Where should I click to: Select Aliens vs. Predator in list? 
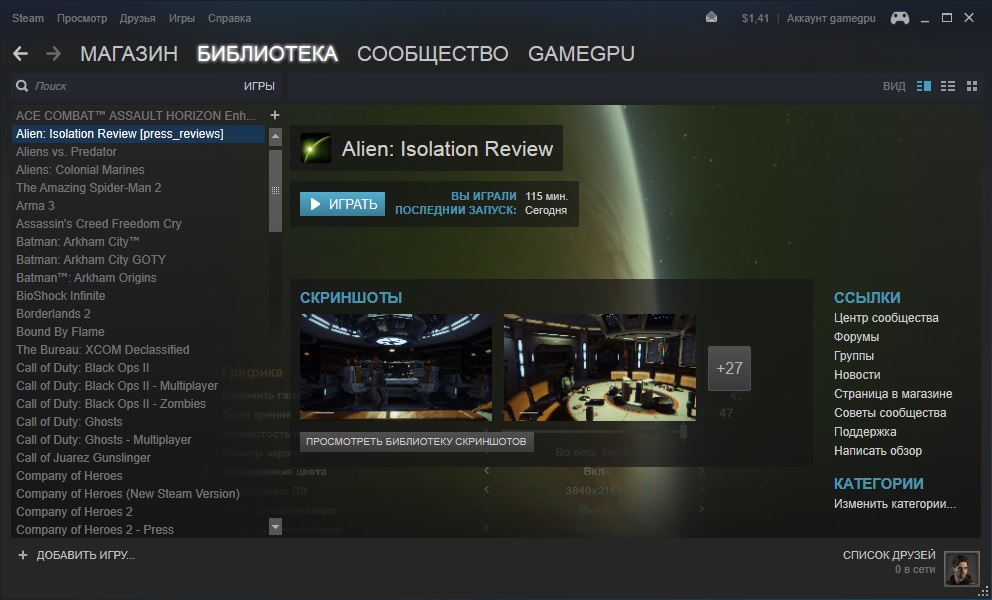66,152
